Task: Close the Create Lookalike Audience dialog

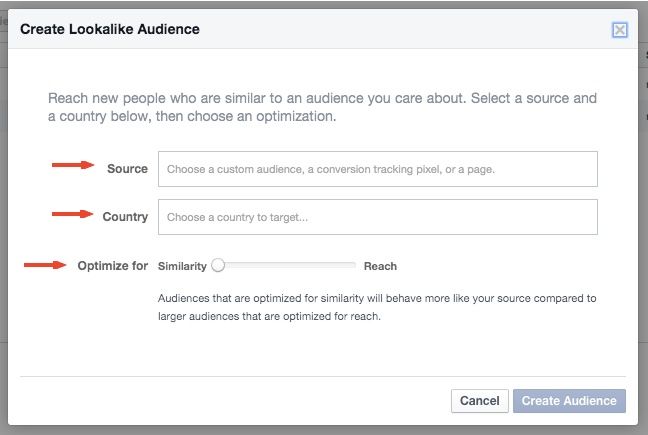Action: click(x=620, y=30)
